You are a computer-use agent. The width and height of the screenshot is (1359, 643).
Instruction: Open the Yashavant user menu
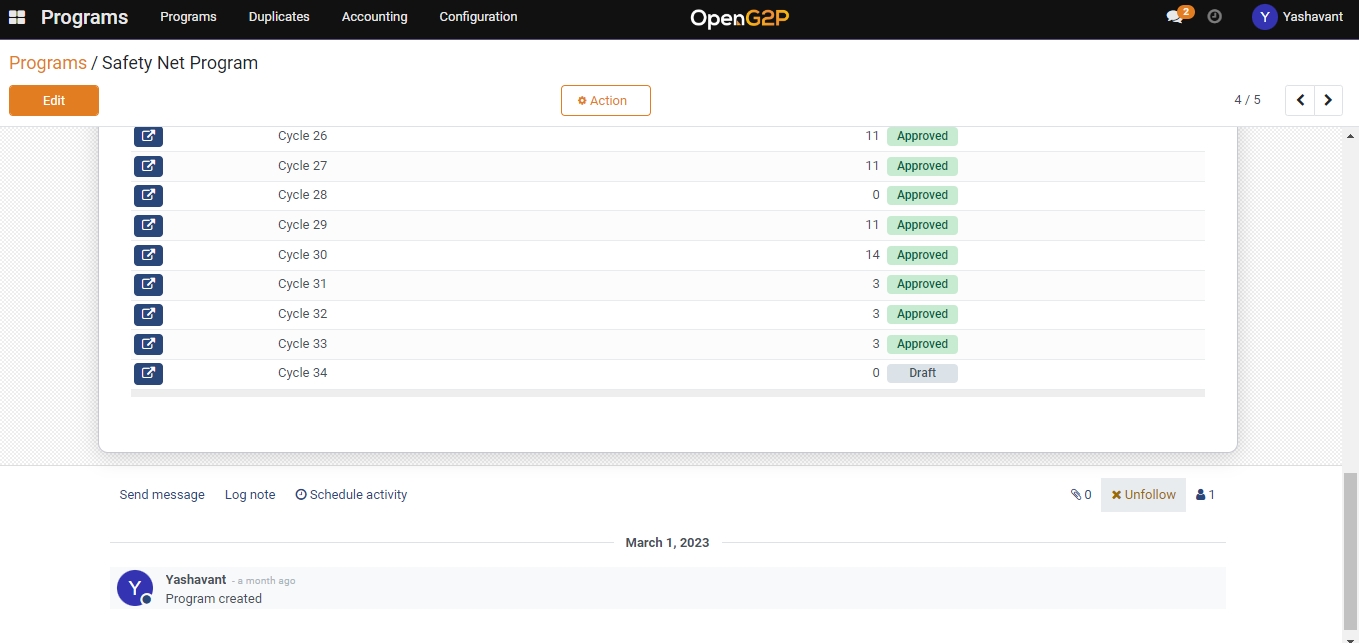(x=1297, y=17)
